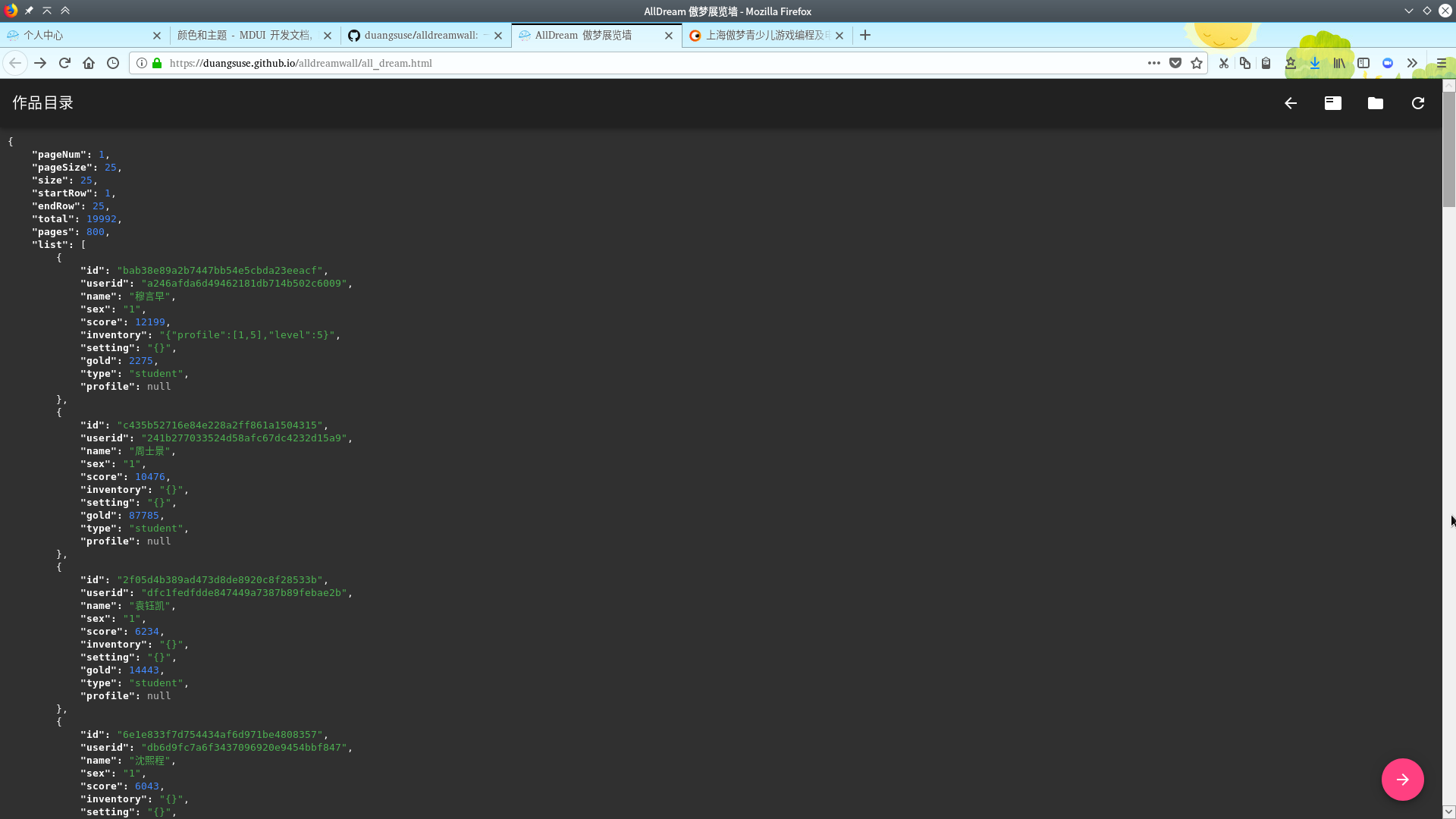Viewport: 1456px width, 819px height.
Task: Click the page back arrow icon
Action: (x=1291, y=103)
